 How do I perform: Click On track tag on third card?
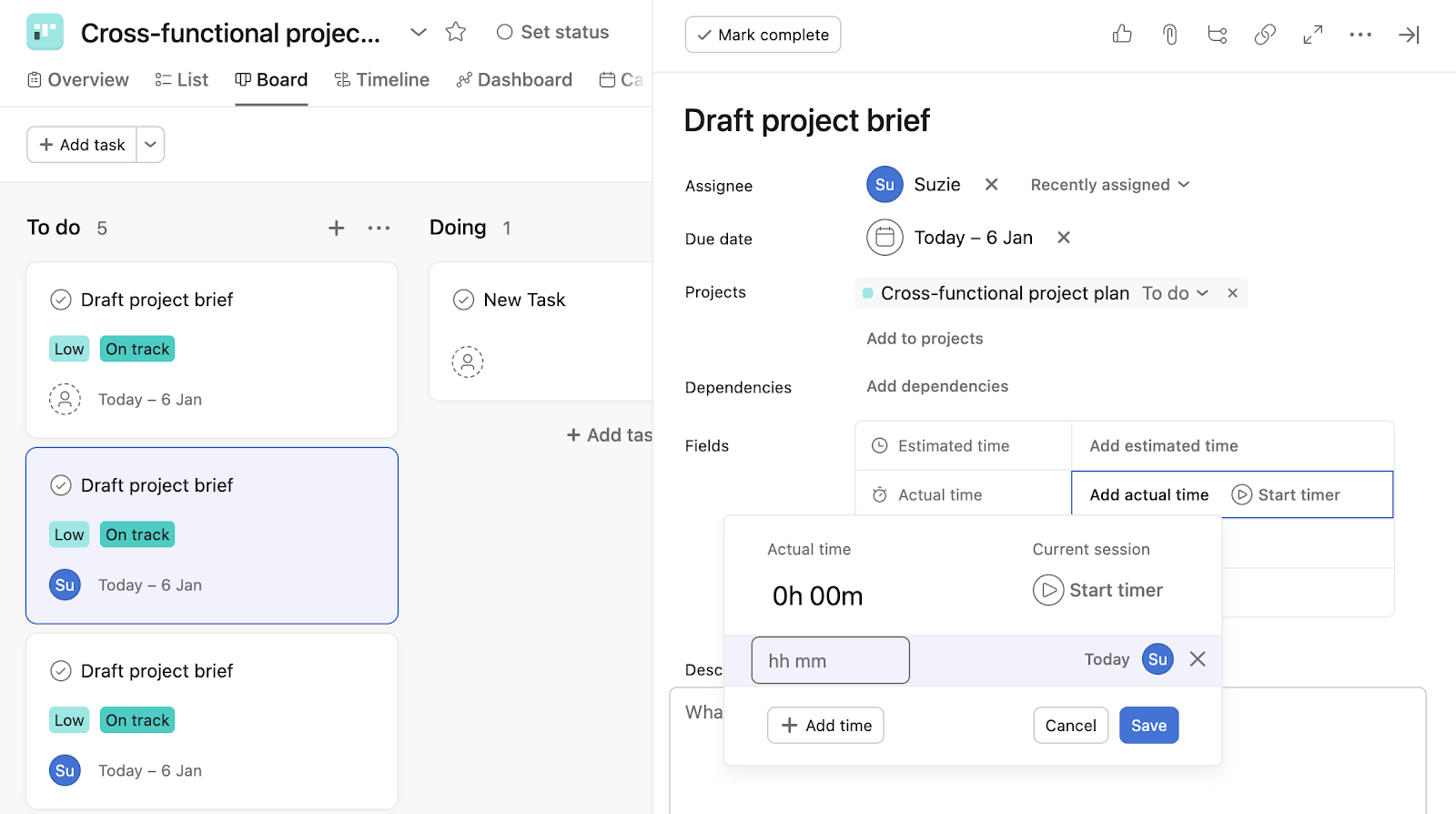(x=137, y=720)
